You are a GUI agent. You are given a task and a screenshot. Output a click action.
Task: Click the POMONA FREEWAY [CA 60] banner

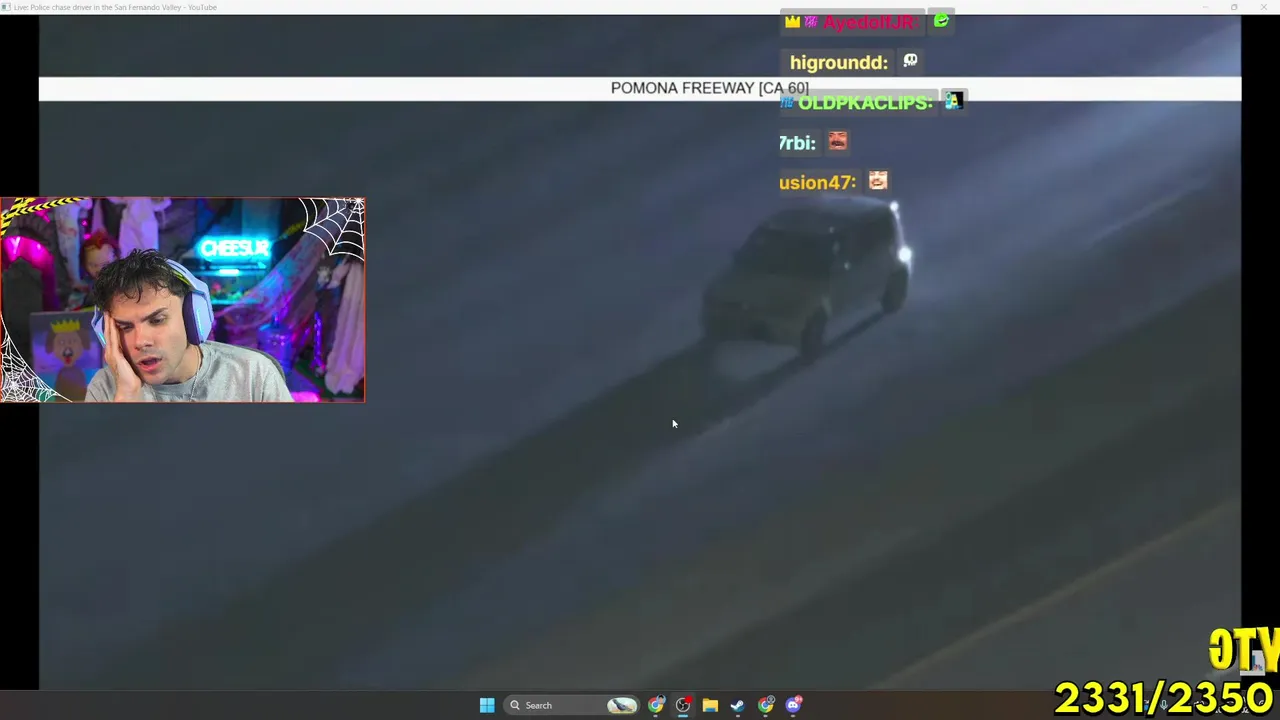[640, 88]
